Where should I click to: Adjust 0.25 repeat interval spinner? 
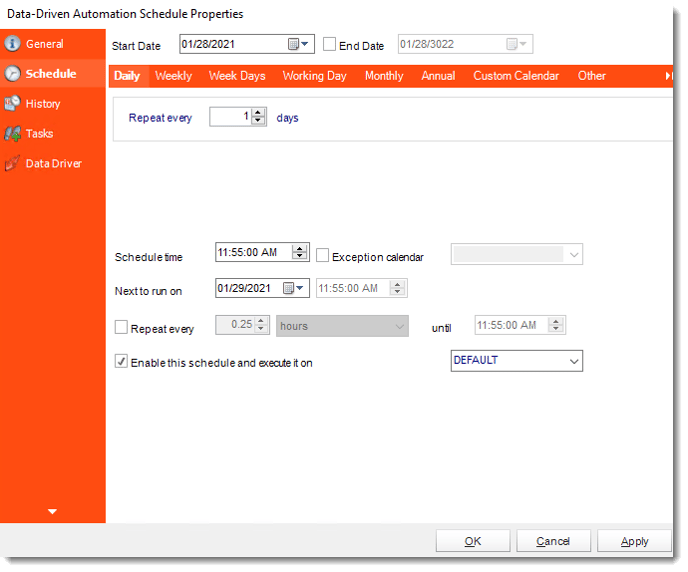[x=261, y=325]
